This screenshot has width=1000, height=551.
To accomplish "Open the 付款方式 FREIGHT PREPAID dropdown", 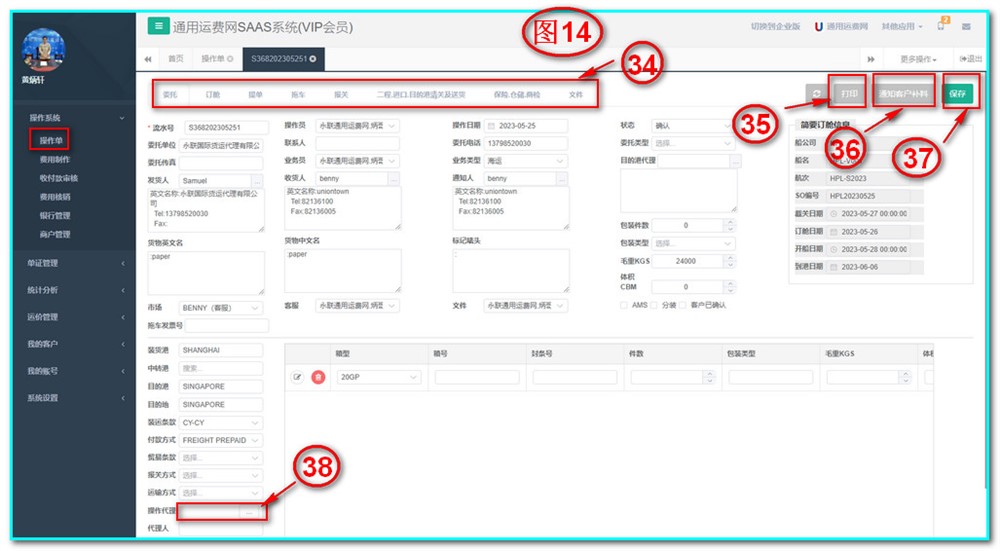I will coord(220,440).
